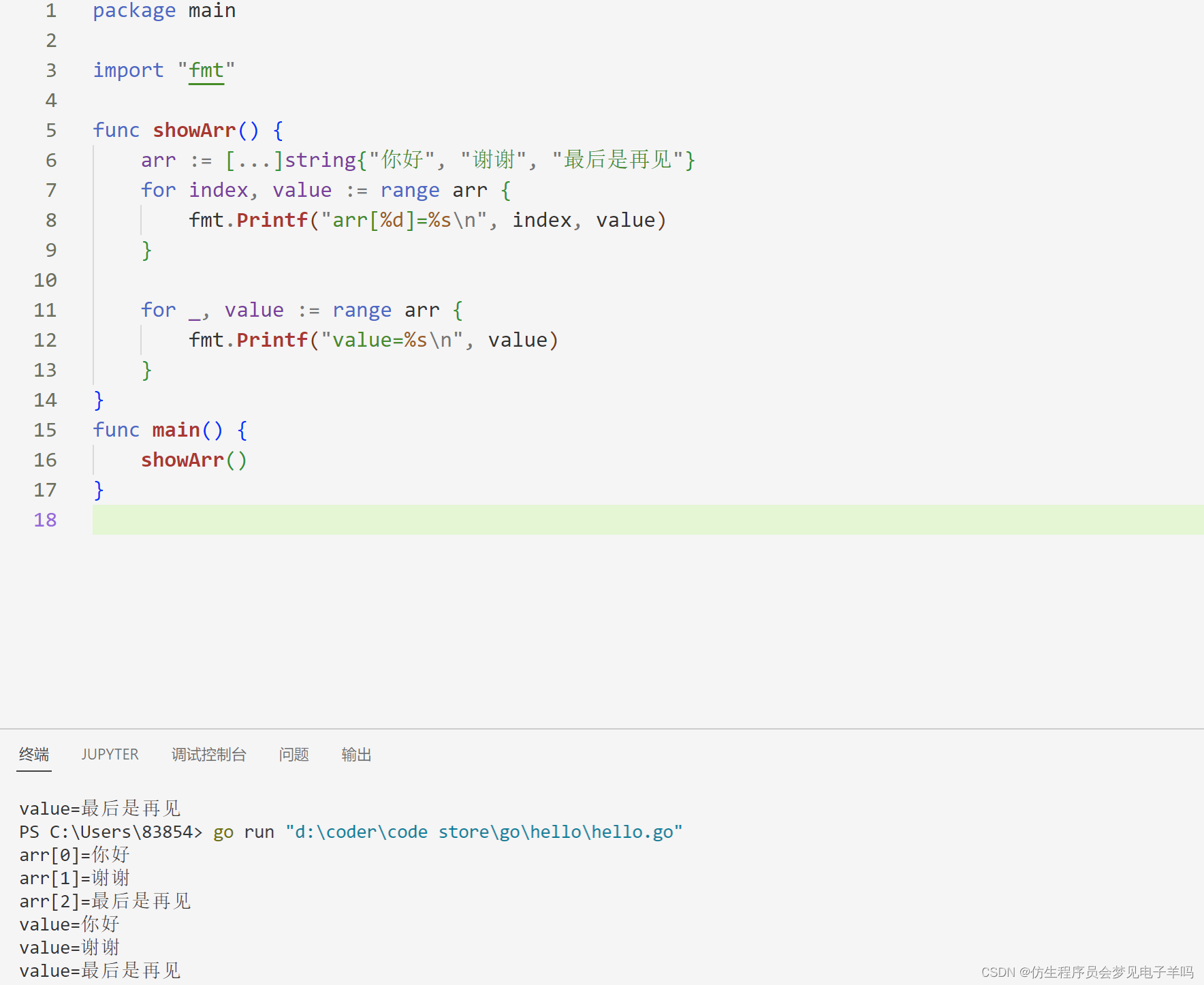Click the "你好" string literal on line 6
This screenshot has height=985, width=1204.
click(402, 160)
